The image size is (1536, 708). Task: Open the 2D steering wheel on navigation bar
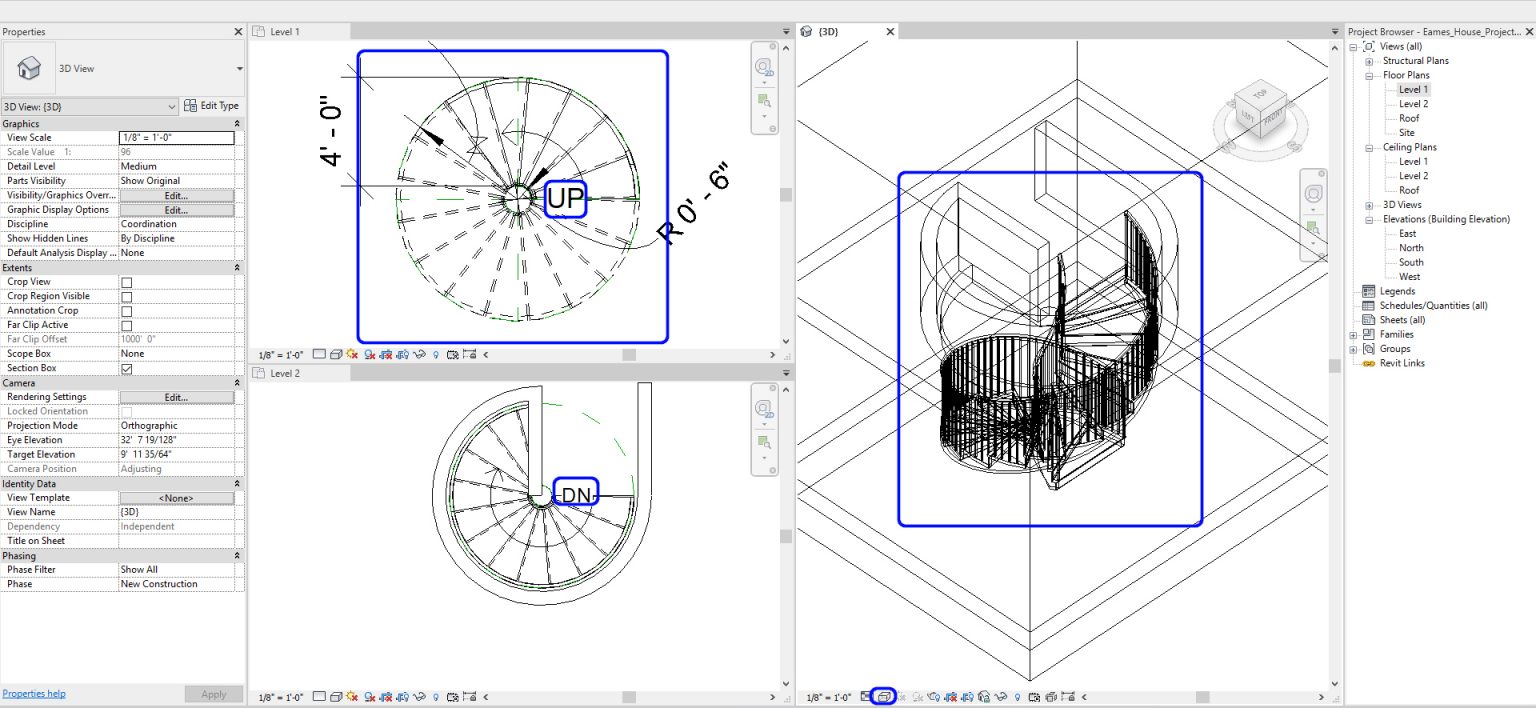(x=765, y=66)
